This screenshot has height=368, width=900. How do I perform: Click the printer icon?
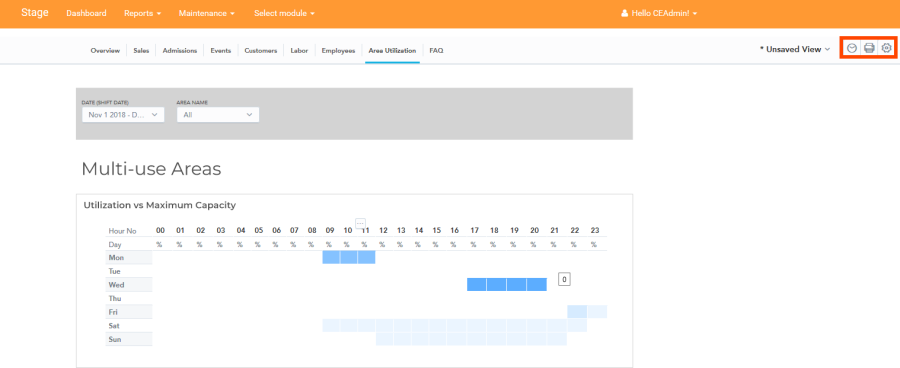[869, 48]
